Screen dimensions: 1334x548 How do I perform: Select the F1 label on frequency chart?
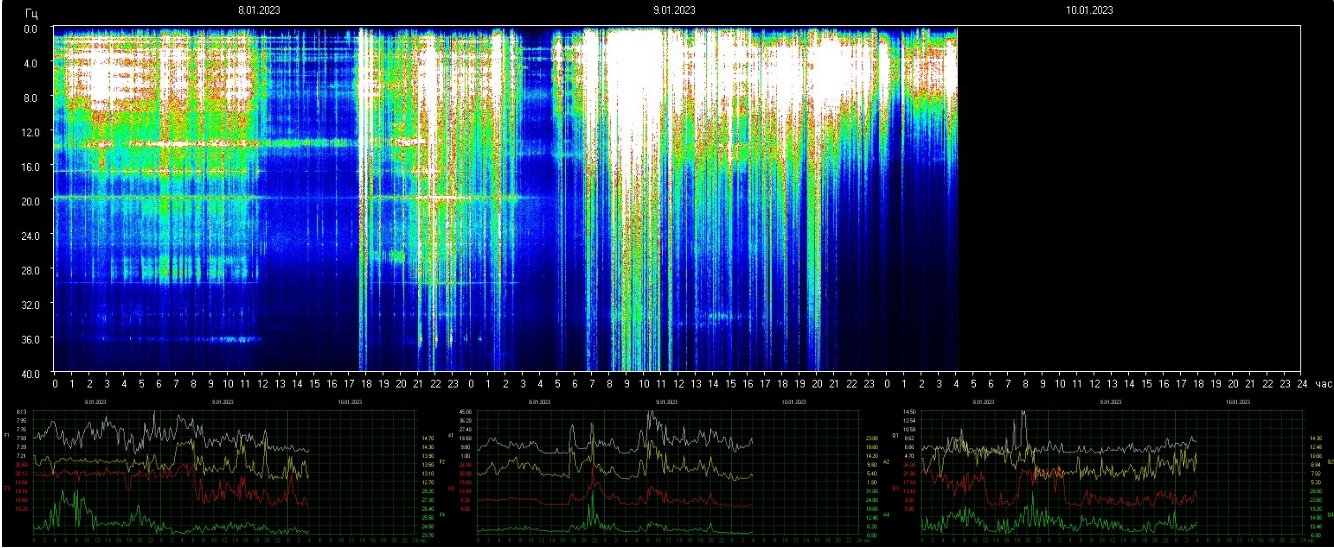pyautogui.click(x=7, y=436)
